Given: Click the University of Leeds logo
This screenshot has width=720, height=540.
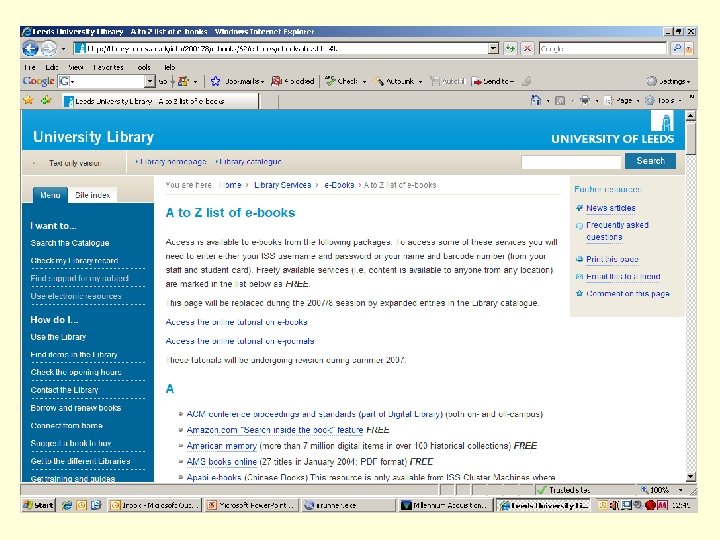Looking at the screenshot, I should point(613,128).
